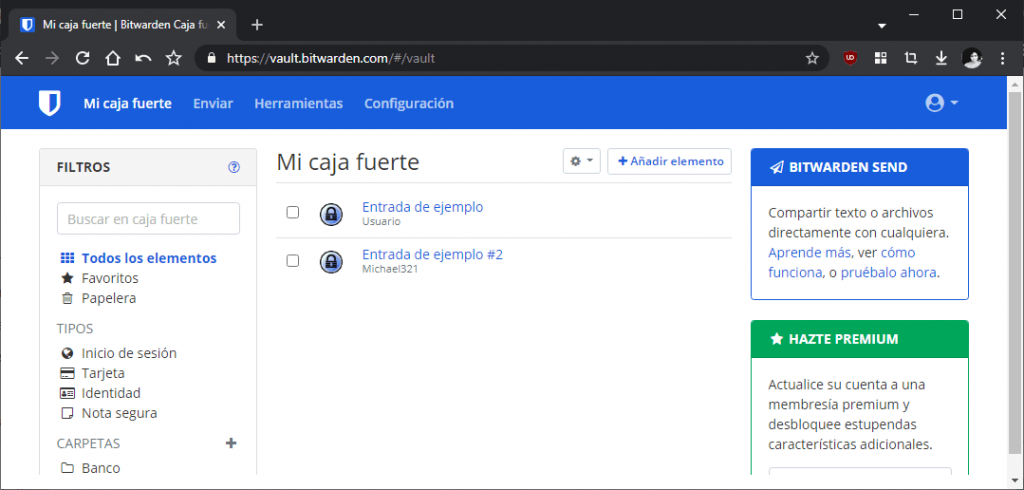This screenshot has width=1024, height=490.
Task: Open Configuración navigation tab
Action: (x=409, y=103)
